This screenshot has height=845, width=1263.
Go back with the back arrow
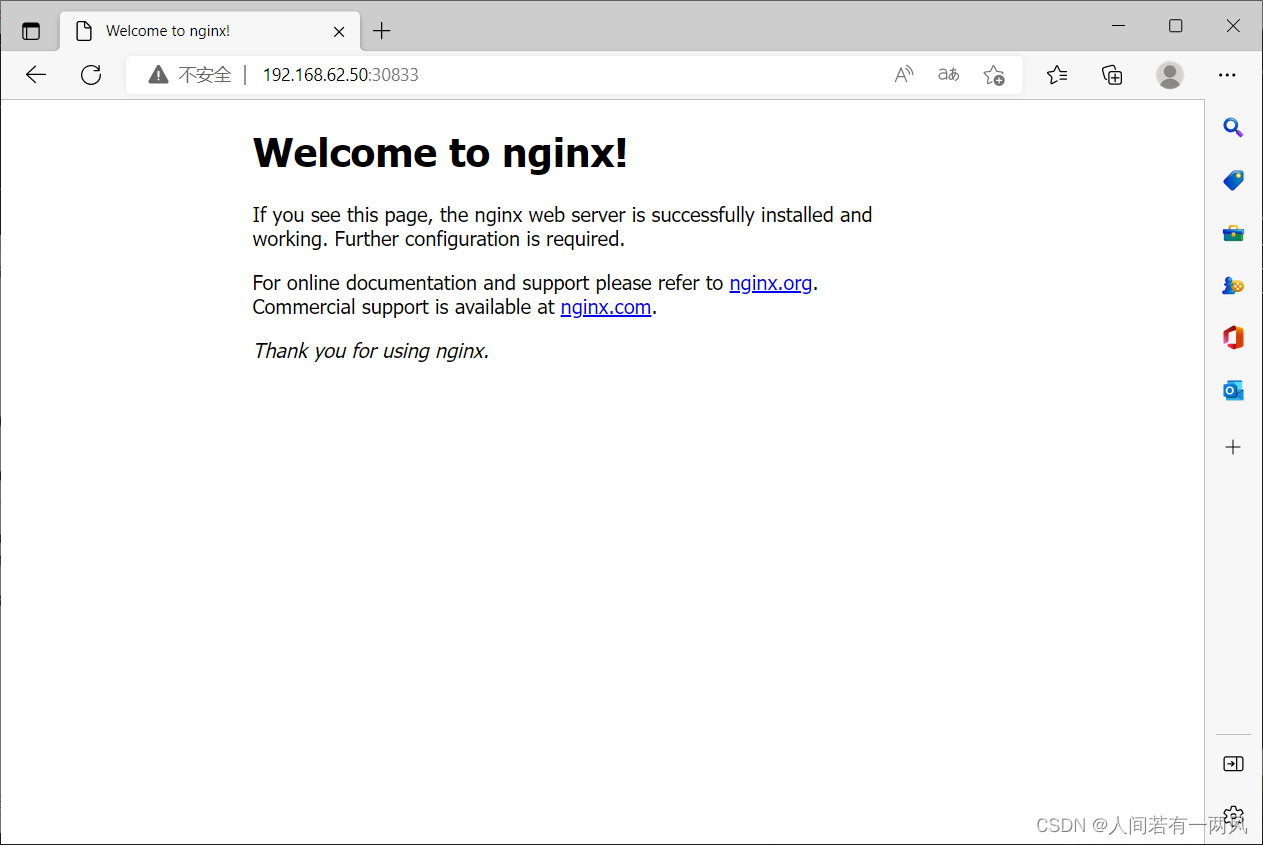pyautogui.click(x=36, y=74)
